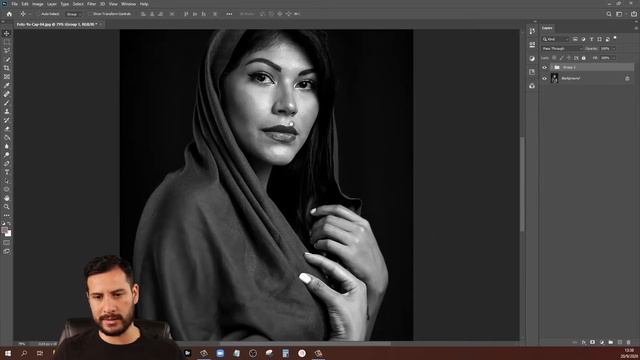Open the Layer menu
The width and height of the screenshot is (640, 360).
[52, 4]
